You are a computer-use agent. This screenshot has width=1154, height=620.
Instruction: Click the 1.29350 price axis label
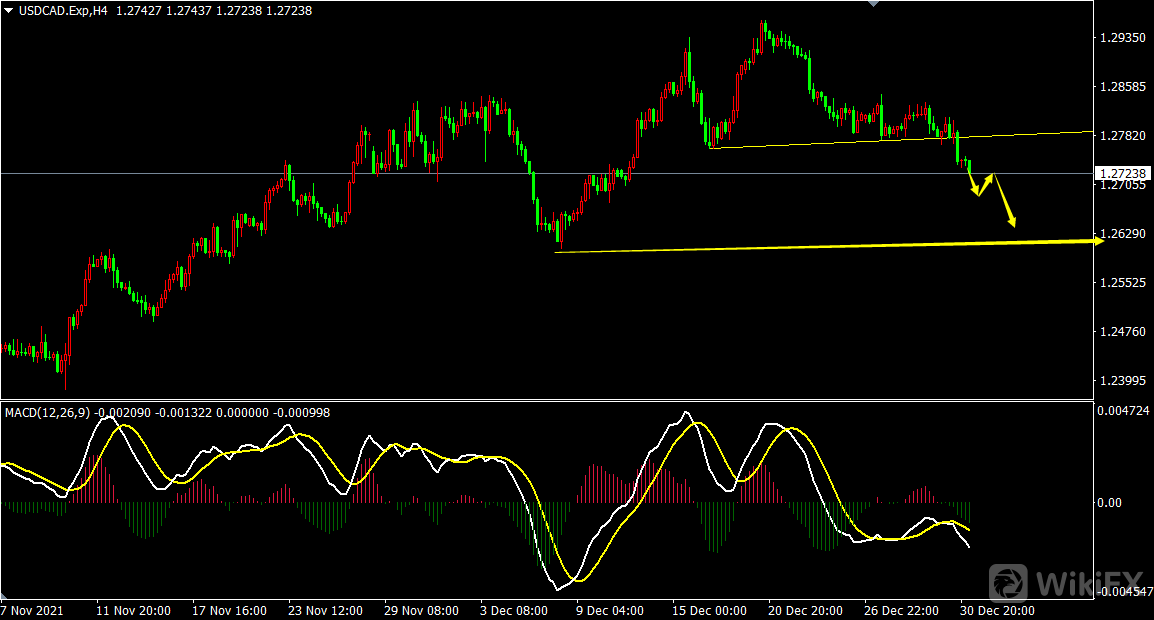click(1122, 38)
